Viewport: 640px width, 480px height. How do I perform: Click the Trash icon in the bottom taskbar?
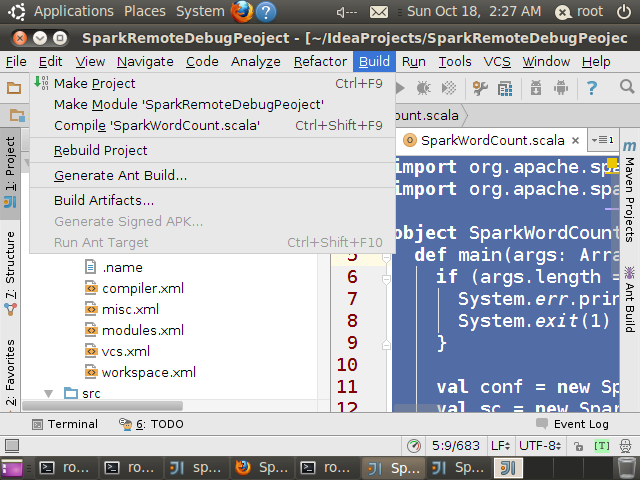[x=626, y=468]
